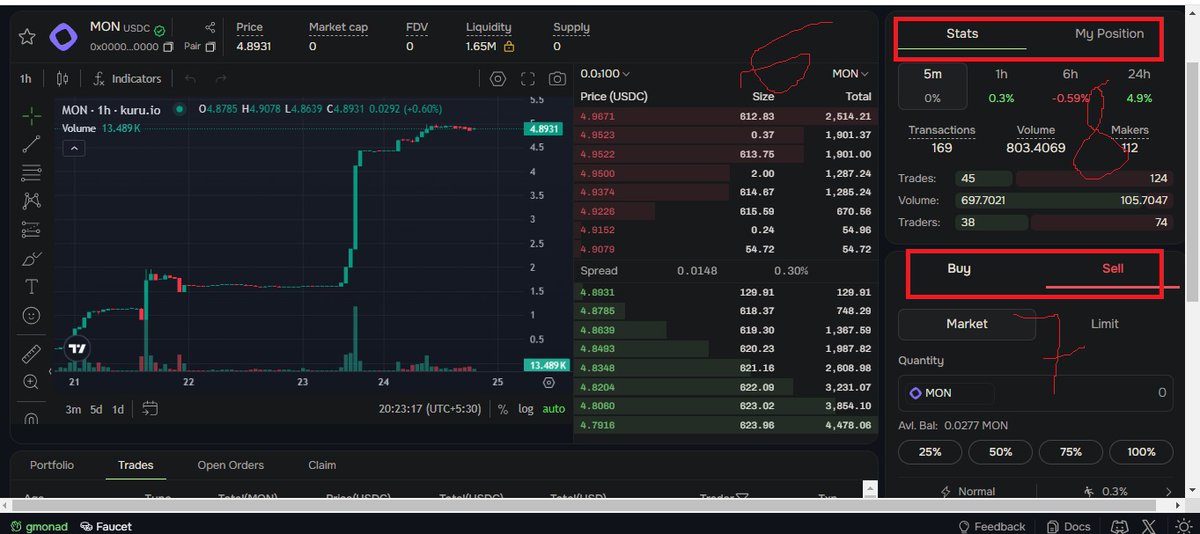The image size is (1200, 534).
Task: Open the 1h timeframe dropdown
Action: pos(26,78)
